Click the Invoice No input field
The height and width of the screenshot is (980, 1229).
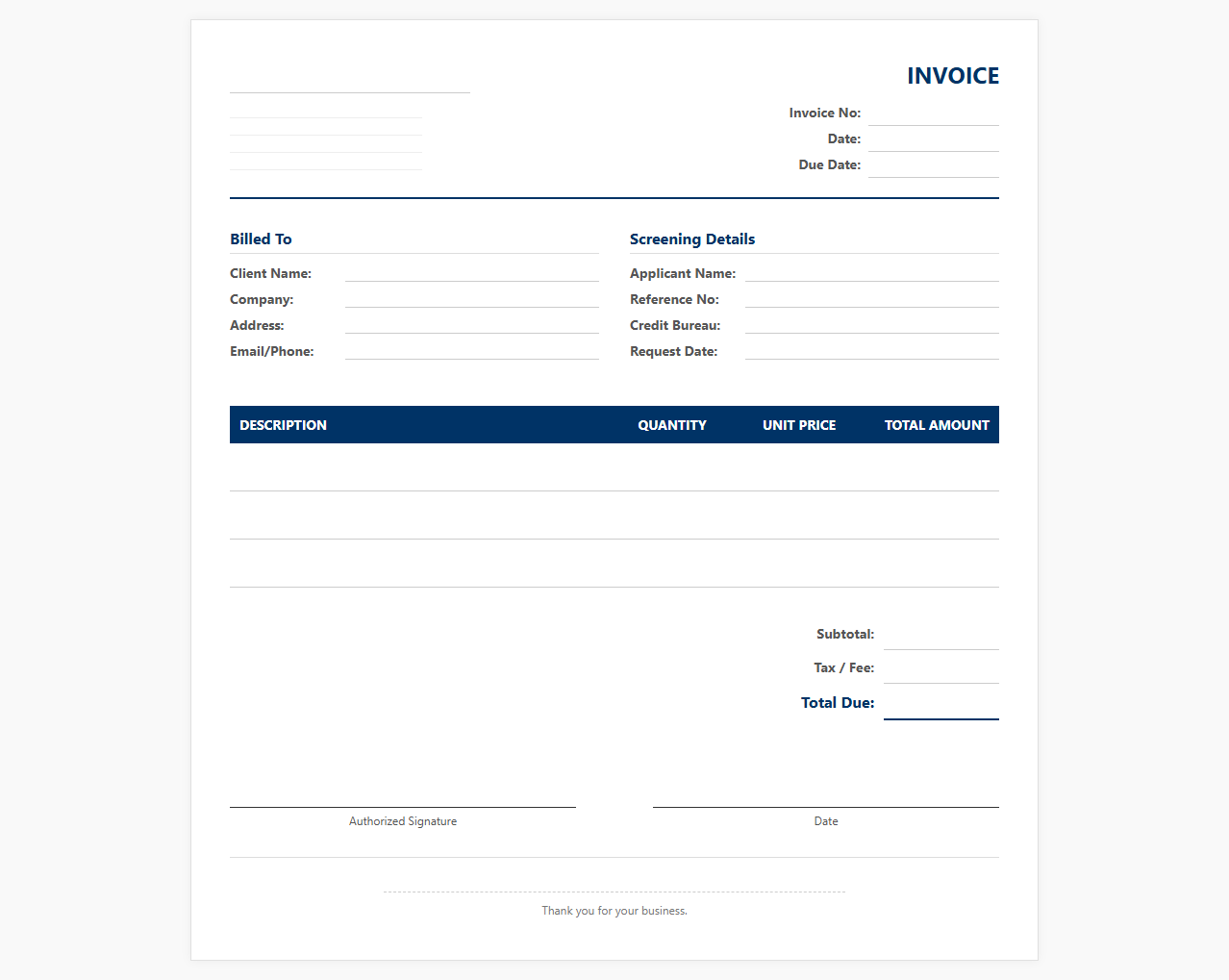934,113
